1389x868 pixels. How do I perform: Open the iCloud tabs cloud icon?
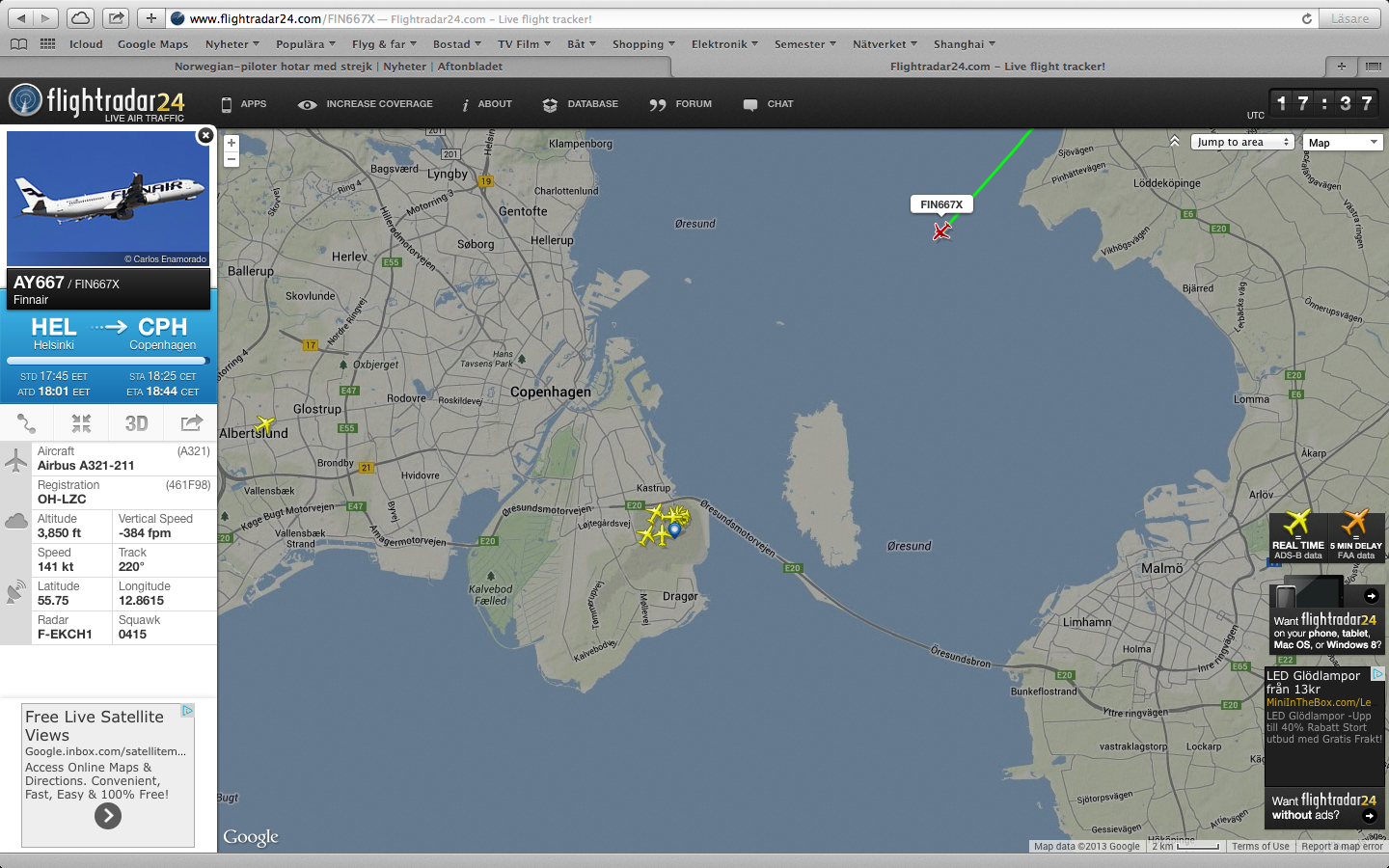coord(81,18)
